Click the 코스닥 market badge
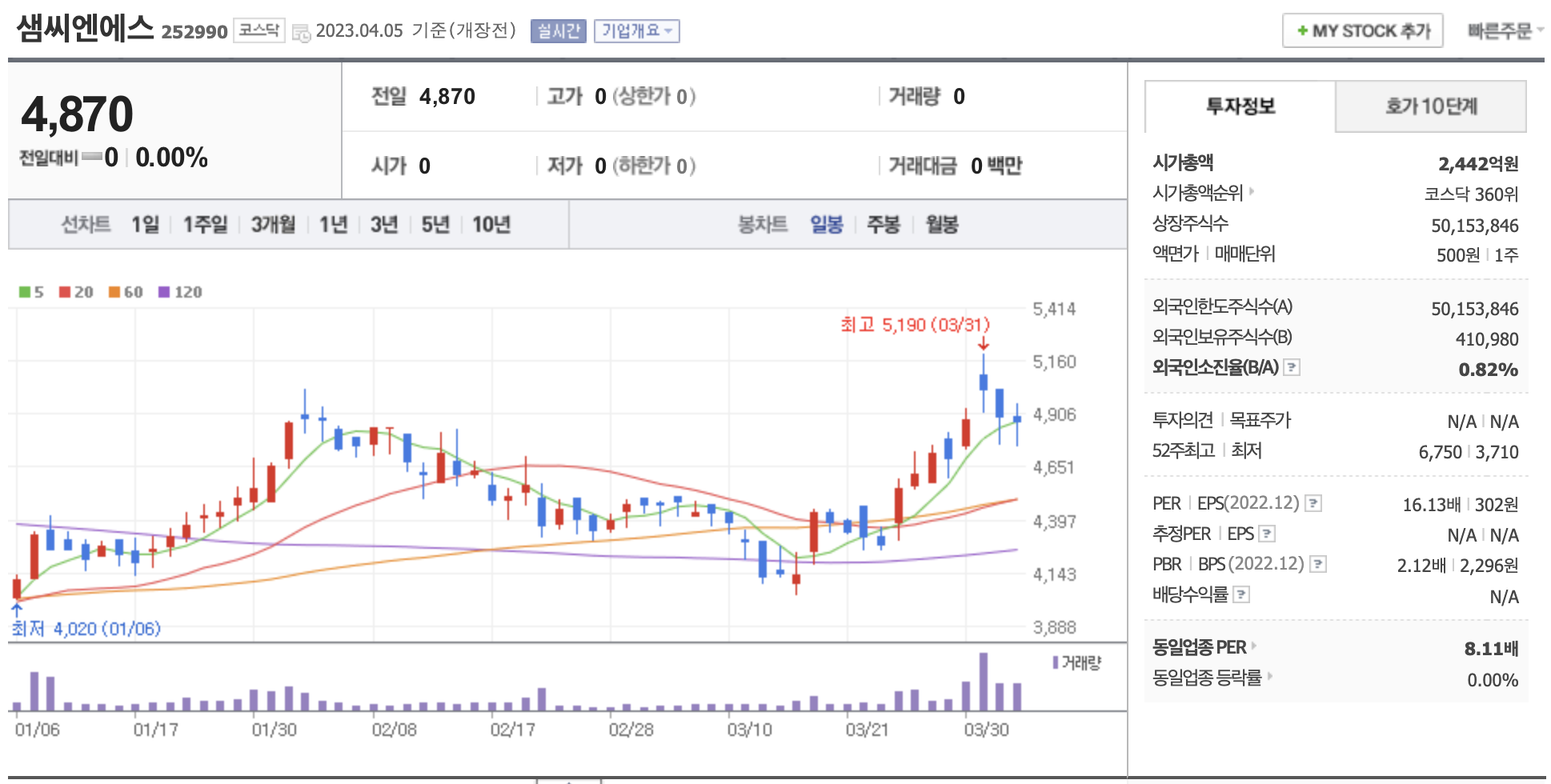1551x784 pixels. tap(258, 30)
